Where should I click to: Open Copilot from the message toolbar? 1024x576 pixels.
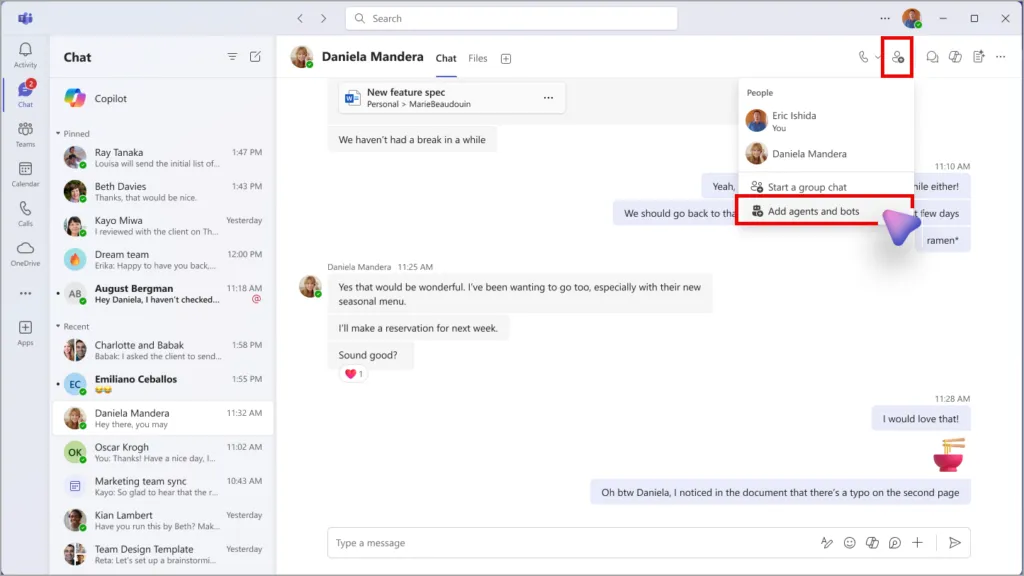point(871,543)
